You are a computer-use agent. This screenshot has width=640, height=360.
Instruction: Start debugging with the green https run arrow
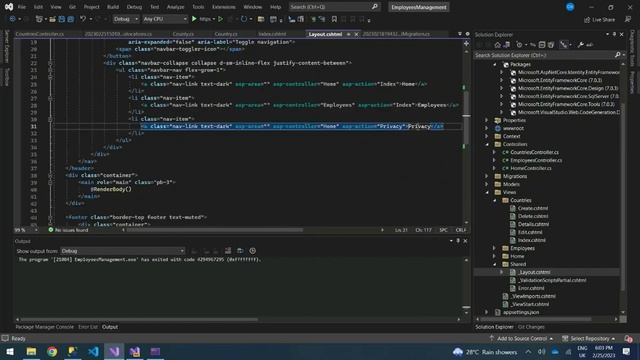click(x=194, y=19)
